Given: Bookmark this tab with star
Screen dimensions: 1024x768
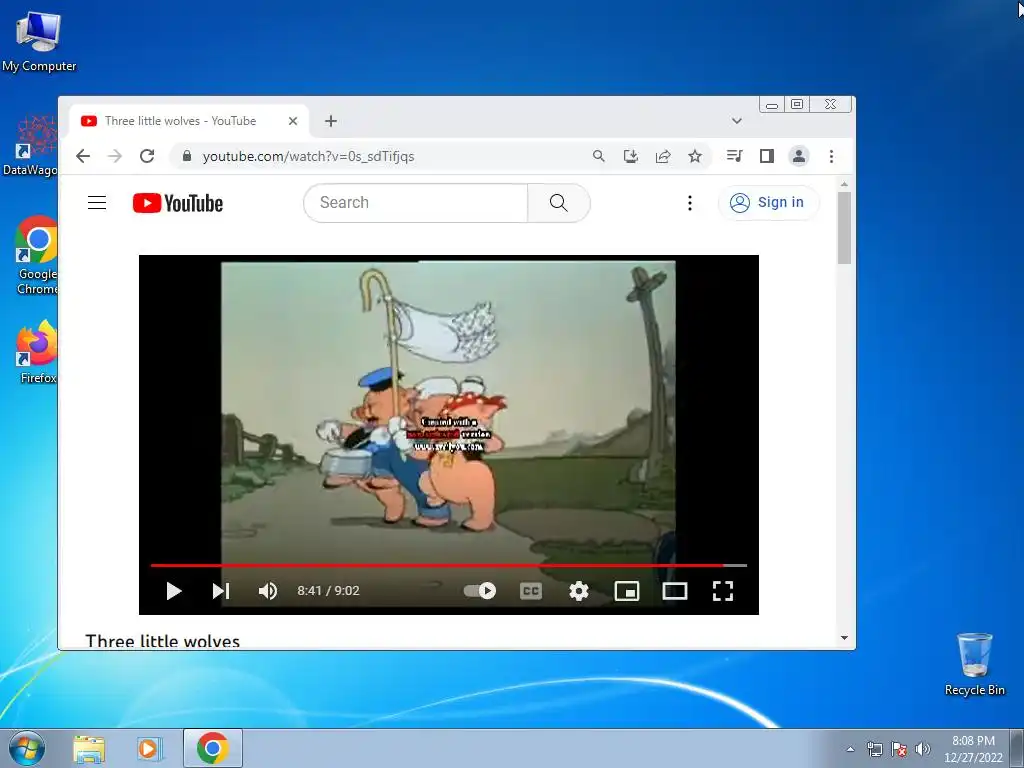Looking at the screenshot, I should [695, 156].
